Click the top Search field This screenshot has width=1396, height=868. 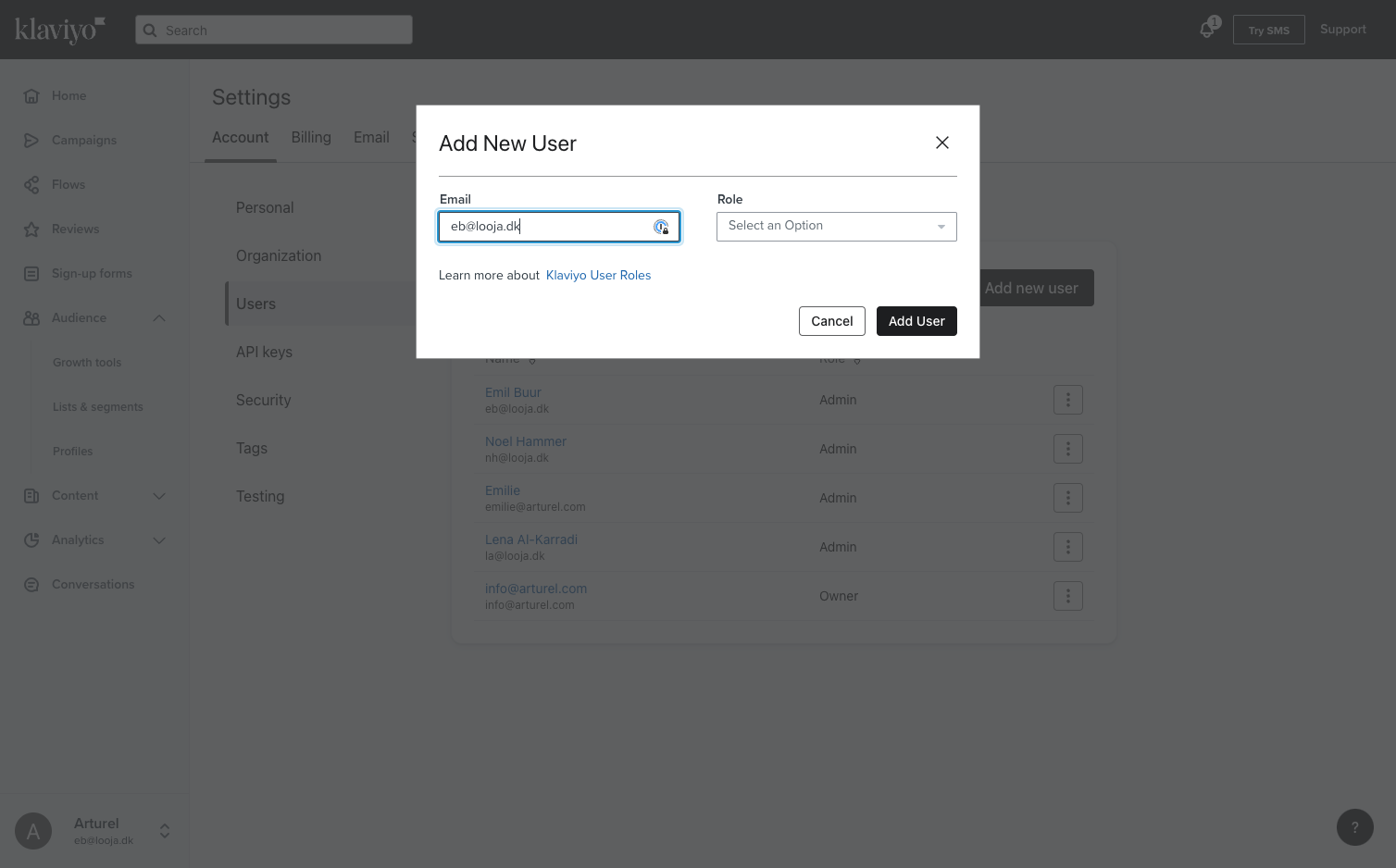pos(274,30)
